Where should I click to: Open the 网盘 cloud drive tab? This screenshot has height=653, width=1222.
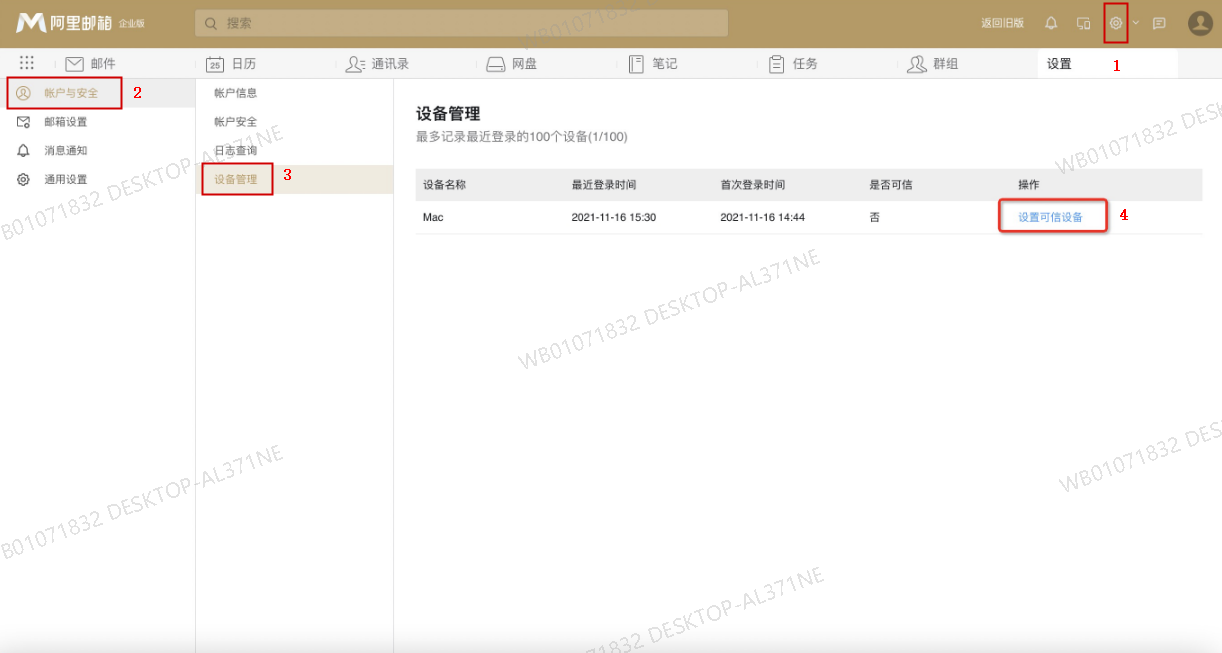(511, 64)
